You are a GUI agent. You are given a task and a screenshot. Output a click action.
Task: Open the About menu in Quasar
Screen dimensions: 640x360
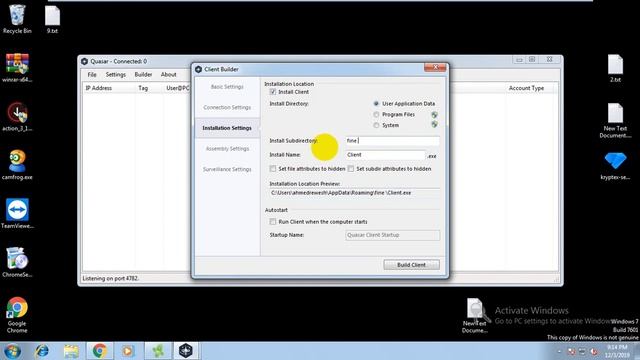(x=169, y=75)
